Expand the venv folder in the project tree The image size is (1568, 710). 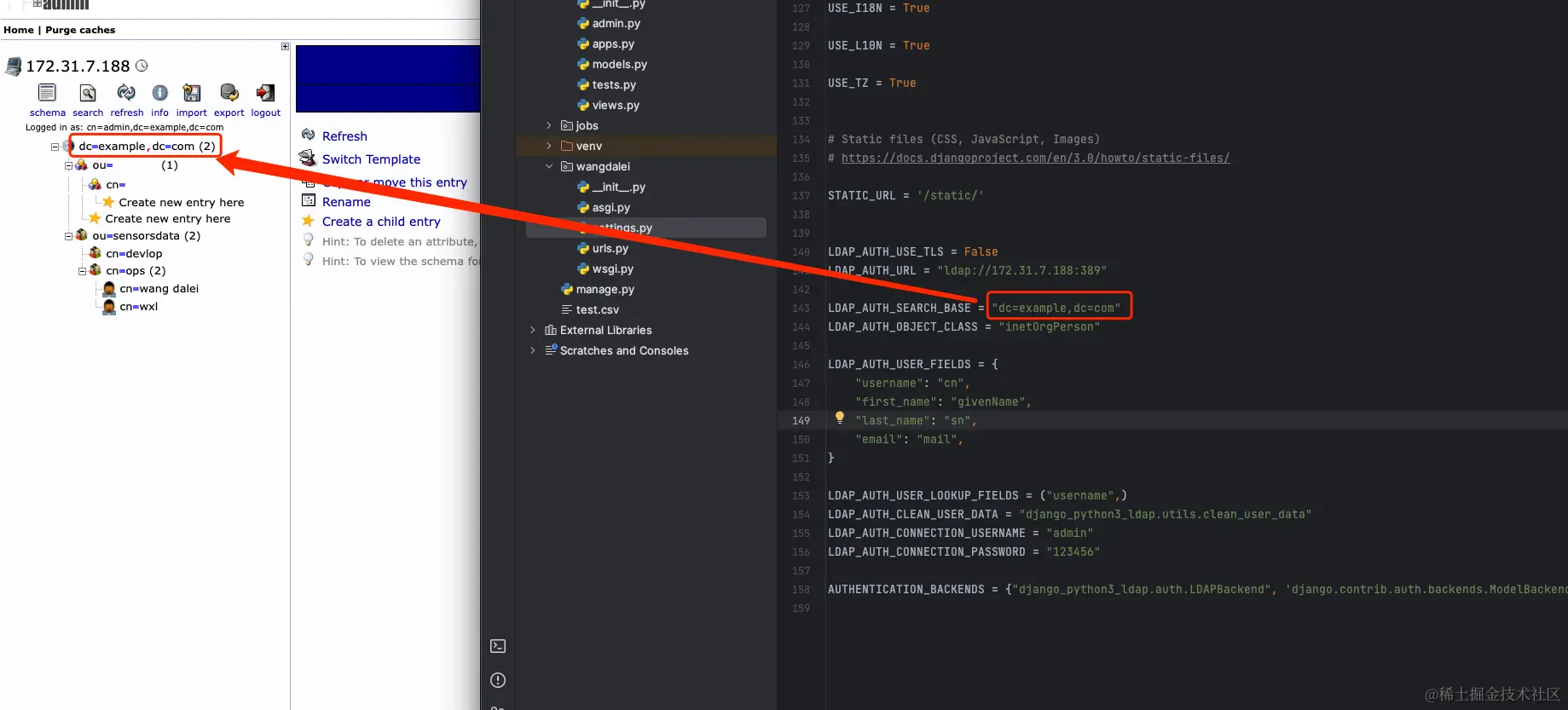[x=549, y=146]
